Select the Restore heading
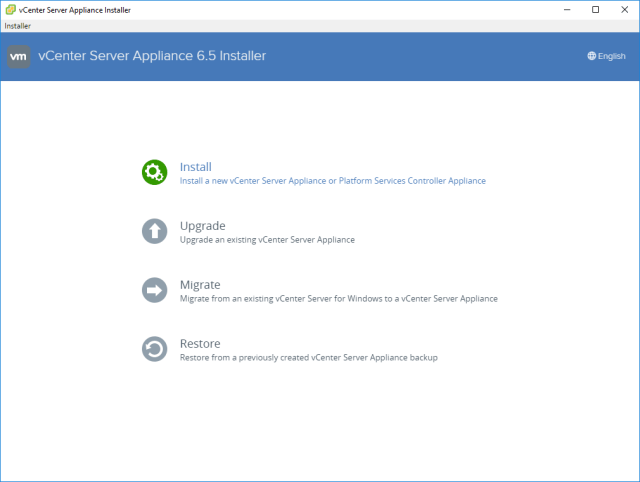640x482 pixels. click(200, 344)
